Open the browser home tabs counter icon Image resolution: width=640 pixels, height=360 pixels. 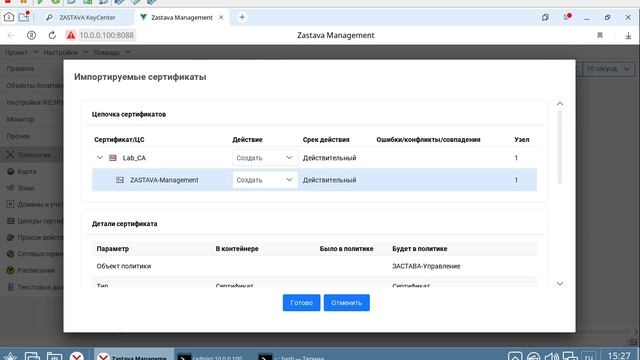(9, 17)
